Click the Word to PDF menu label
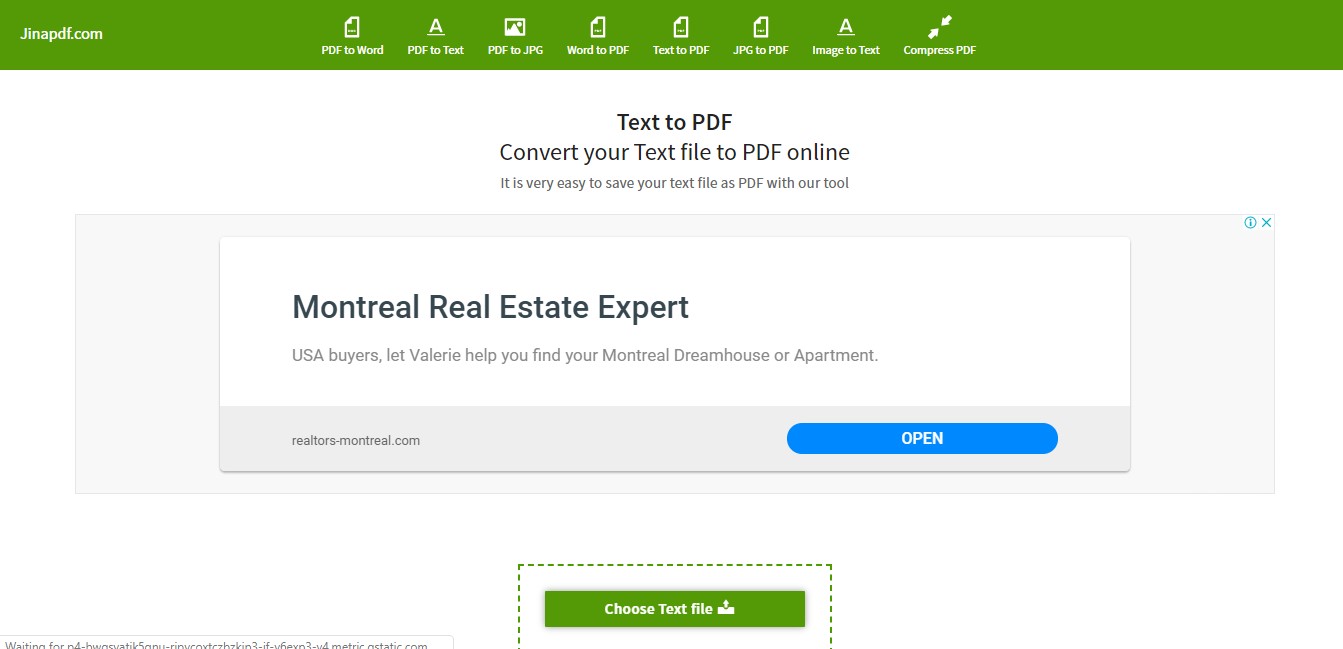Screen dimensions: 1343x649 pyautogui.click(x=598, y=50)
